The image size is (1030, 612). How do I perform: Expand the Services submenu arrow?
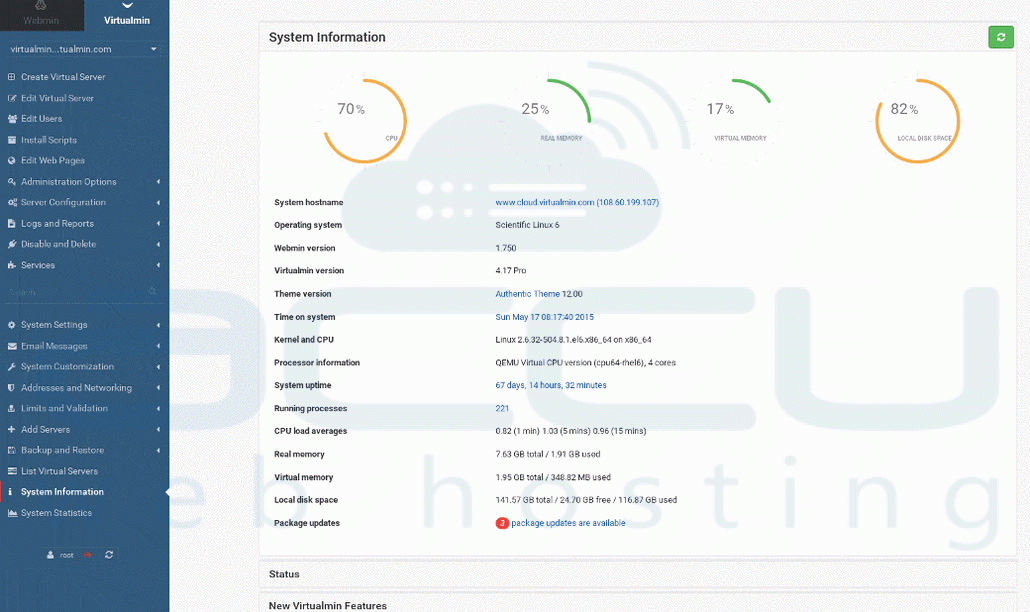[x=158, y=265]
